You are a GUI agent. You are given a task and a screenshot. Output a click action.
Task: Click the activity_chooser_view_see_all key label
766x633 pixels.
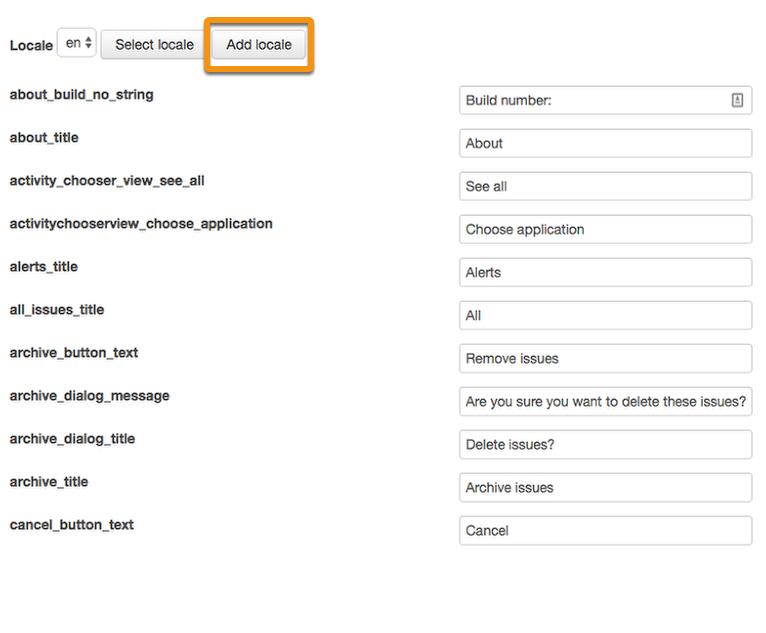(107, 181)
